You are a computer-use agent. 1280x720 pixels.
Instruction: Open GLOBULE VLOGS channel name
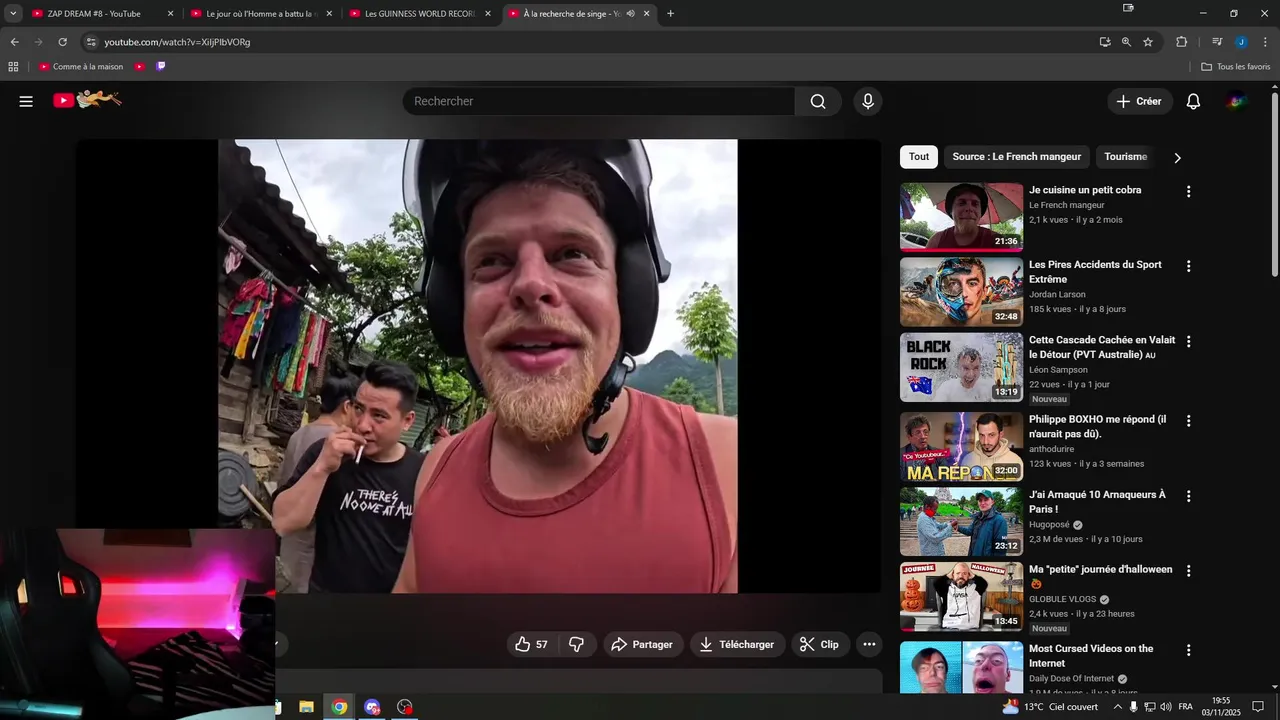click(1062, 600)
